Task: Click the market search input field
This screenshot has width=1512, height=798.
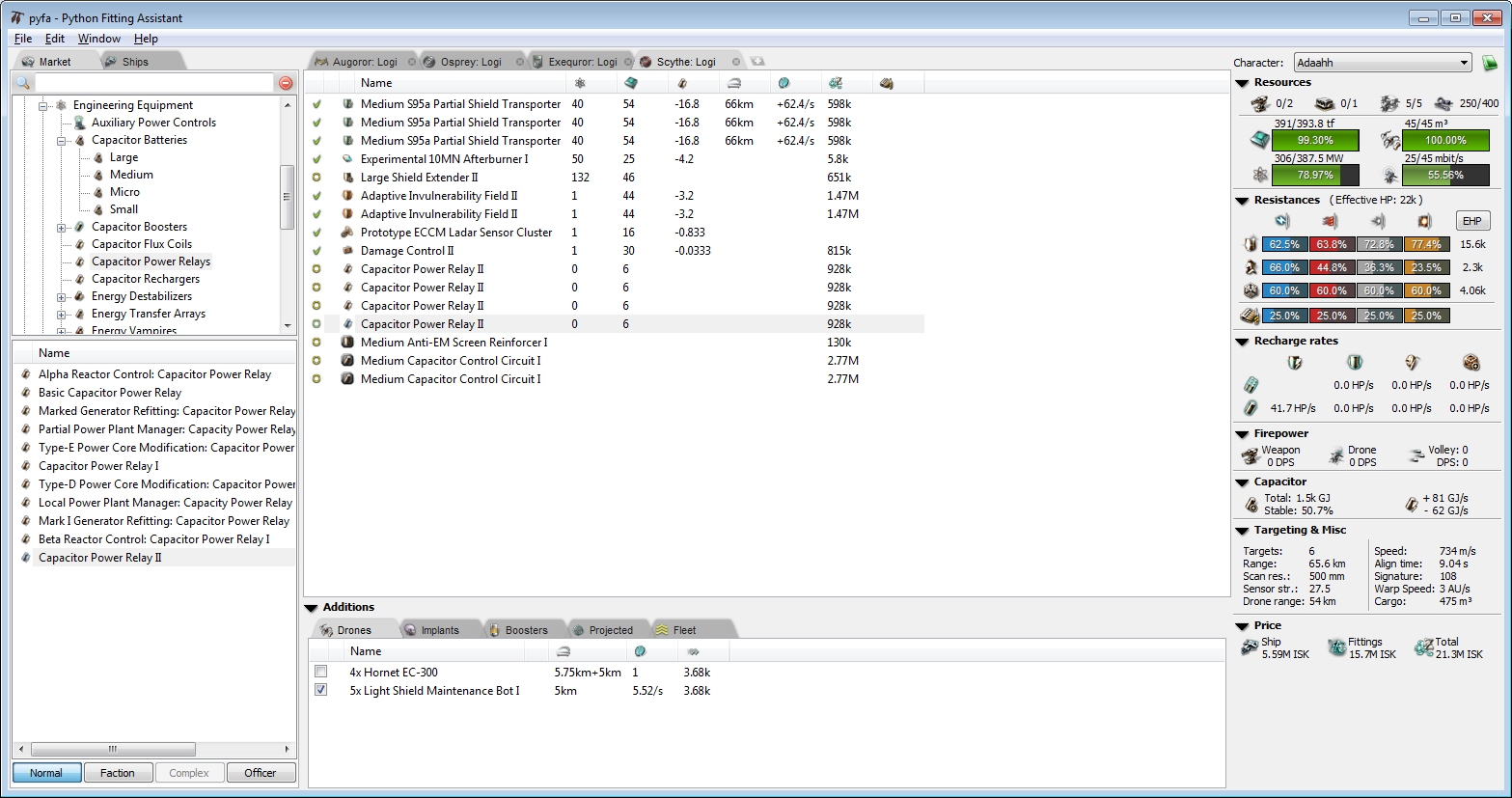Action: tap(153, 83)
